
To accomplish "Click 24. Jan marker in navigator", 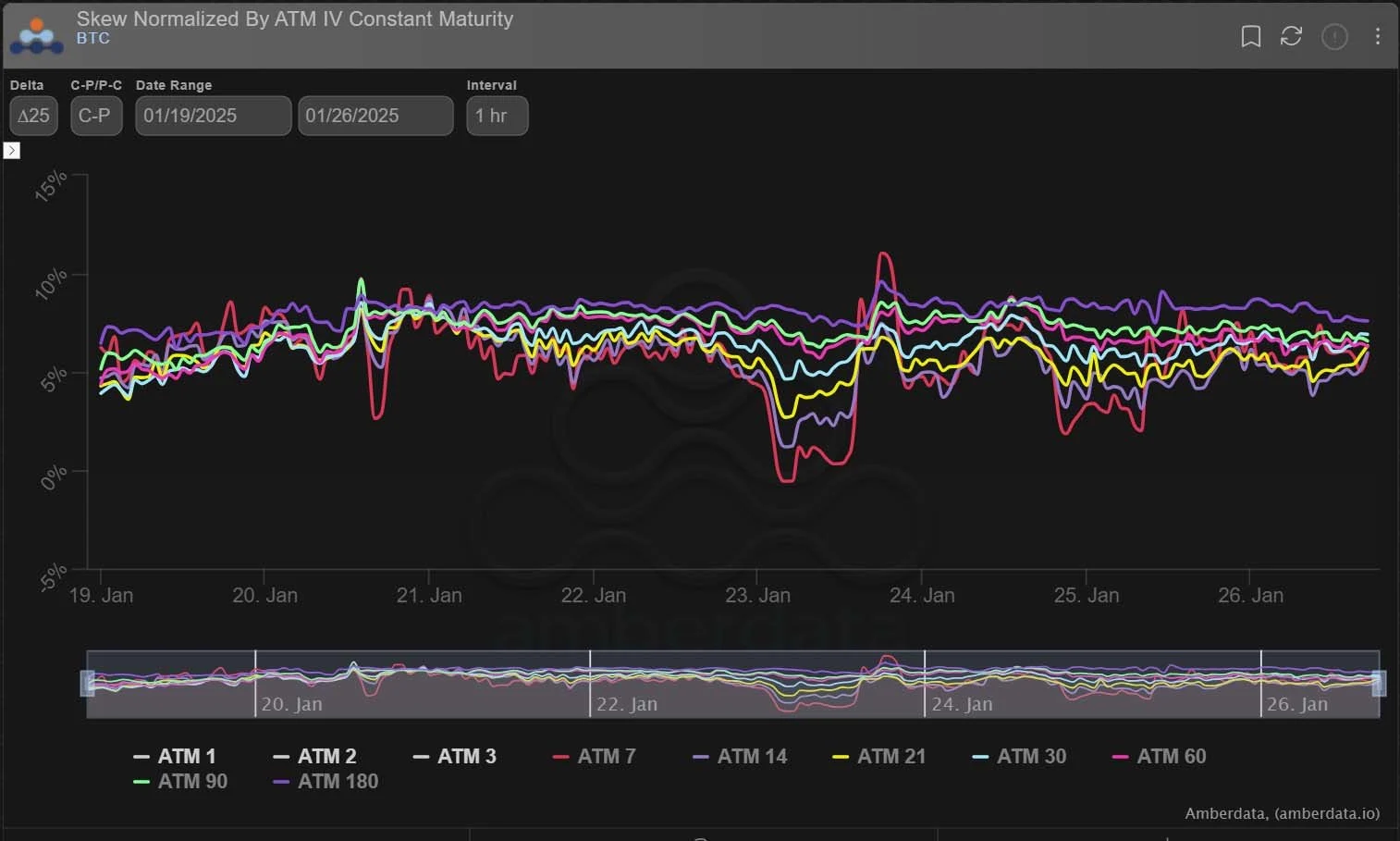I will pos(962,704).
